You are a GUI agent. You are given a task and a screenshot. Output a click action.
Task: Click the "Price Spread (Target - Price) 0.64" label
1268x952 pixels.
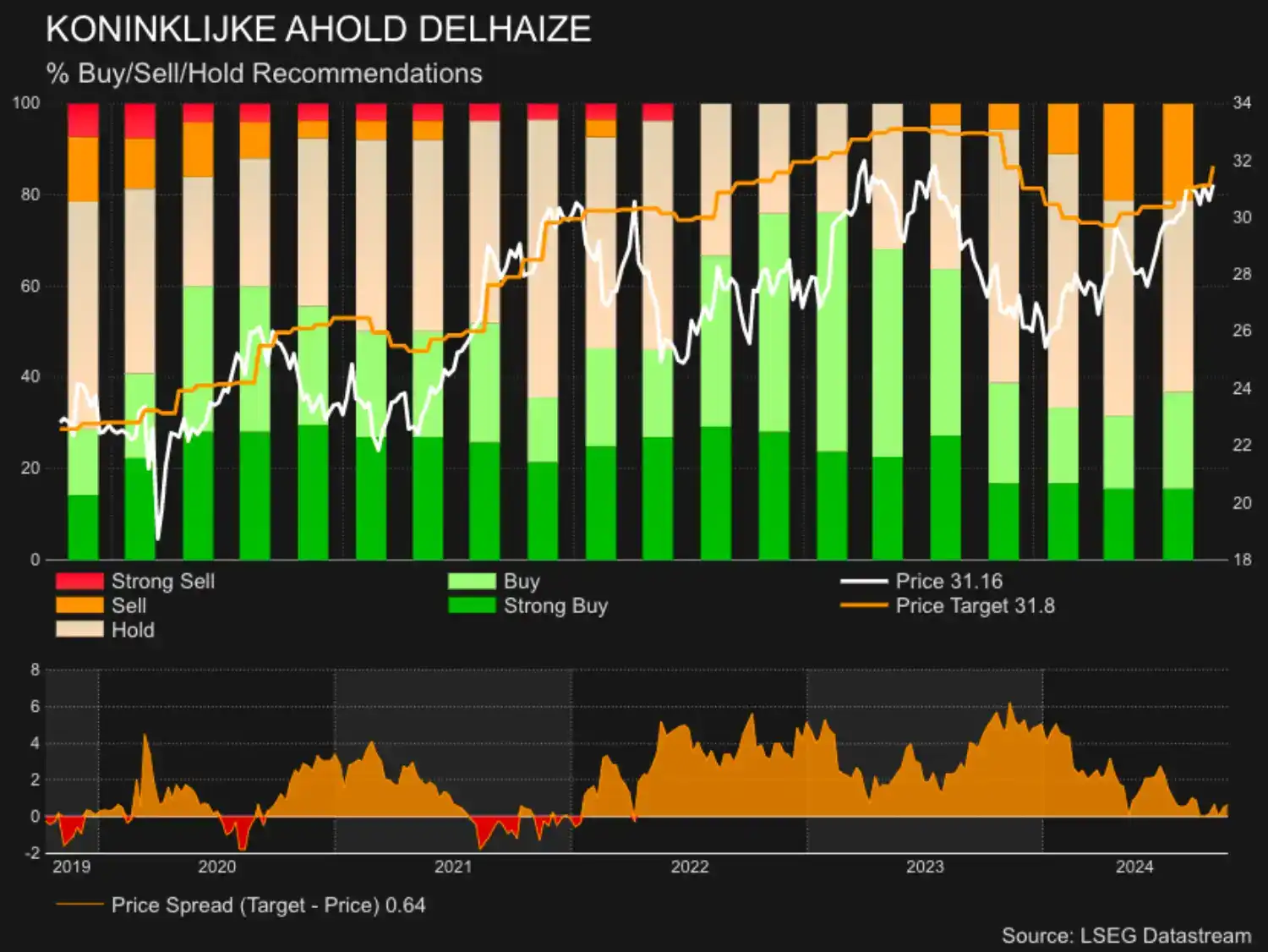tap(269, 905)
